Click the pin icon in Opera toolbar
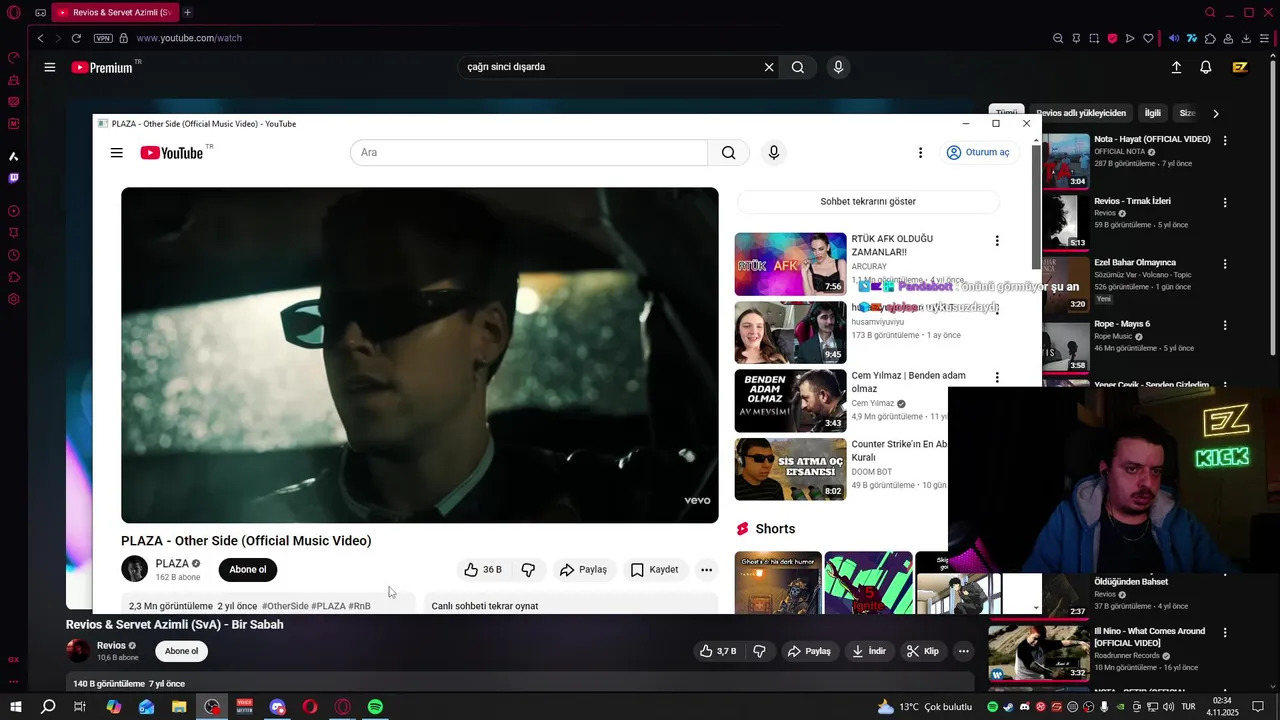This screenshot has height=720, width=1280. pos(1076,38)
